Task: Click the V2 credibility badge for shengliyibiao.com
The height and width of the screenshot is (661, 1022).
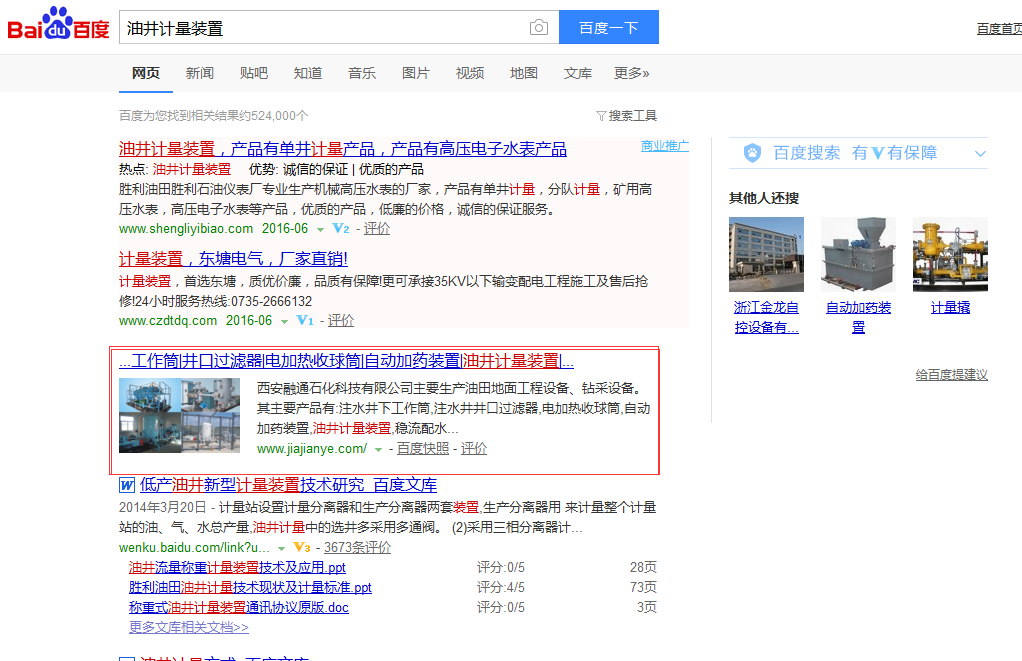Action: (x=341, y=229)
